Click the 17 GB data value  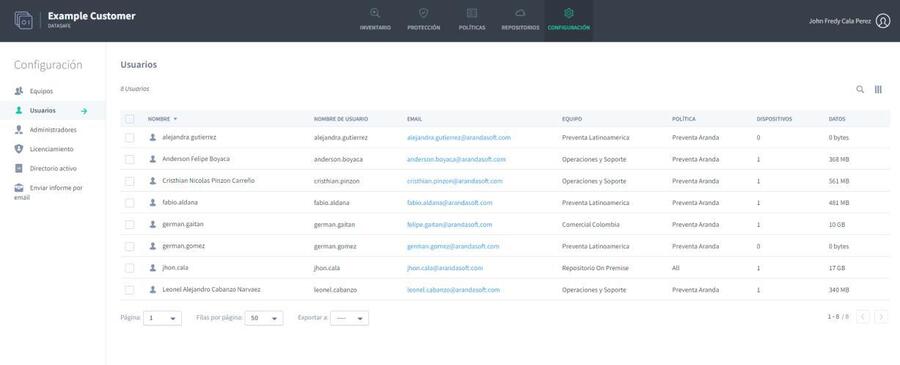pyautogui.click(x=837, y=268)
